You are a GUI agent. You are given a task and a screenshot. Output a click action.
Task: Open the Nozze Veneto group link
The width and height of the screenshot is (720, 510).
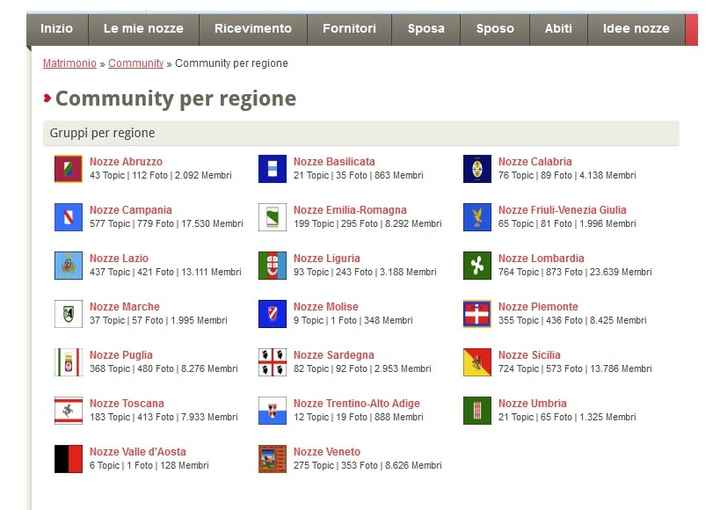pyautogui.click(x=326, y=451)
